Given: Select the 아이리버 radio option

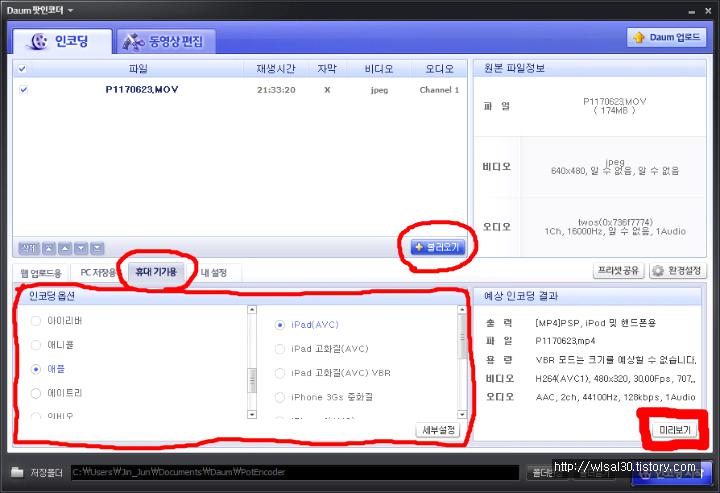Looking at the screenshot, I should pyautogui.click(x=36, y=321).
